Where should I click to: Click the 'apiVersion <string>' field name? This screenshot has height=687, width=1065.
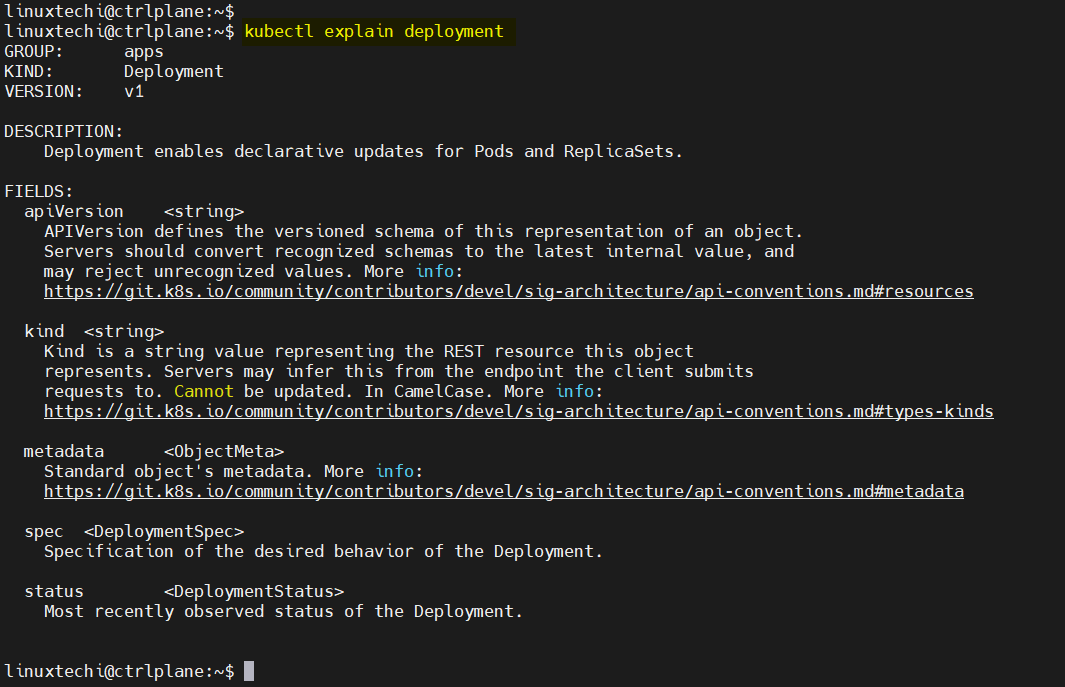coord(134,211)
